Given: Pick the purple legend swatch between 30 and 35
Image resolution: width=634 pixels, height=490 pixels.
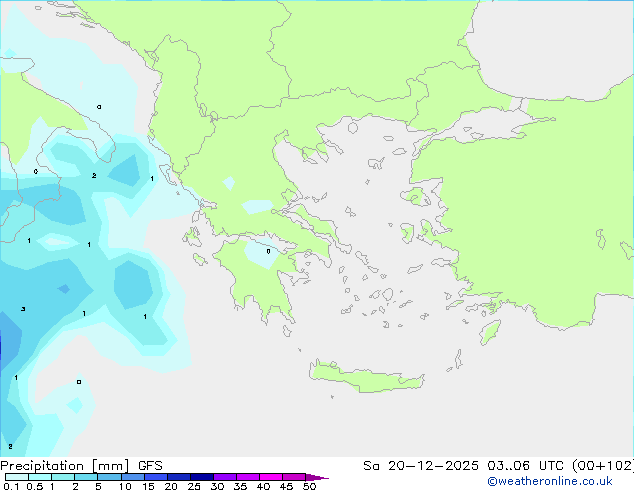Looking at the screenshot, I should 224,477.
